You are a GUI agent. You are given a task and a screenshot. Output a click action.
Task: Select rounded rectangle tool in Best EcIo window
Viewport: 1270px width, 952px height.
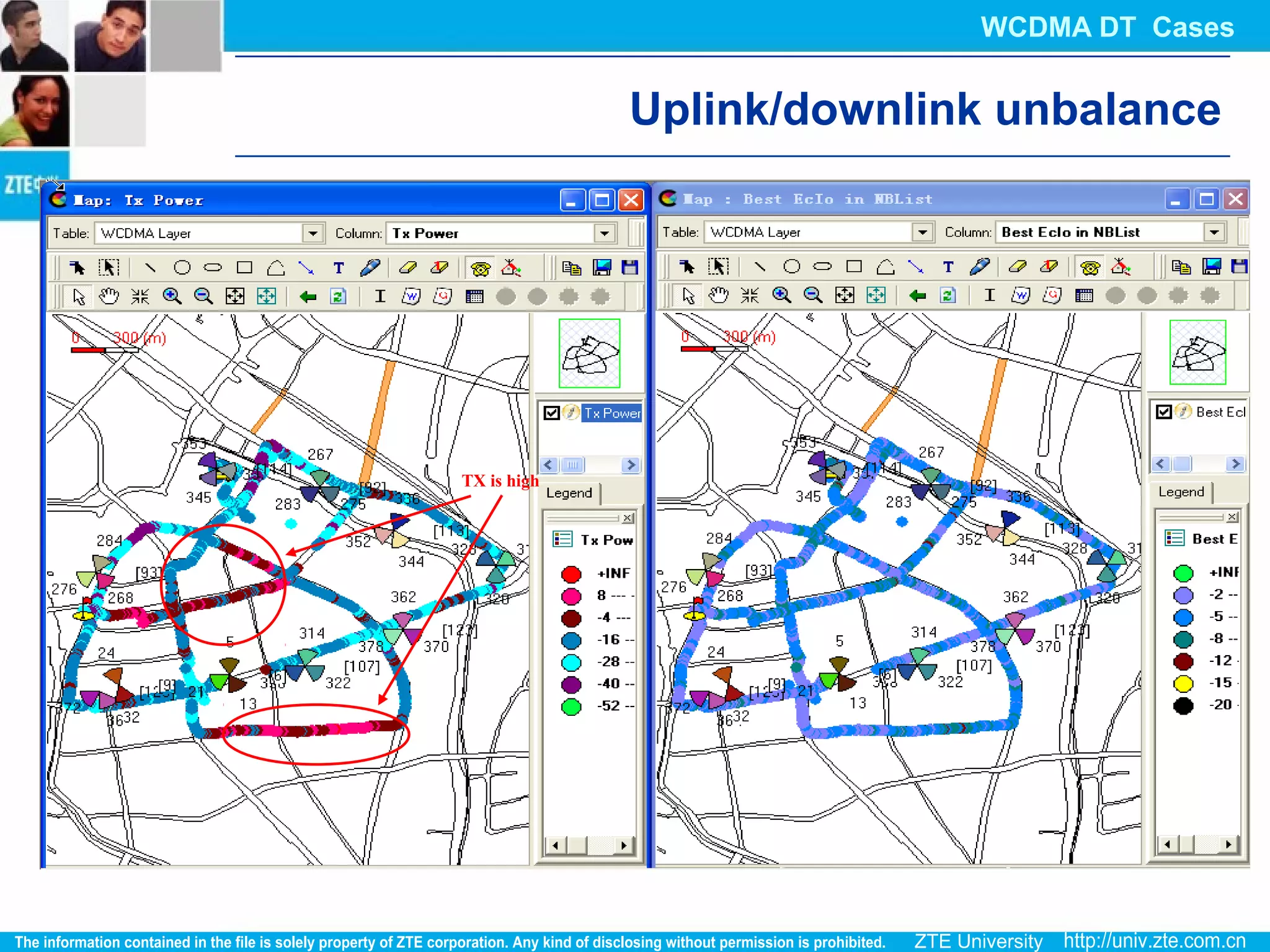tap(822, 267)
